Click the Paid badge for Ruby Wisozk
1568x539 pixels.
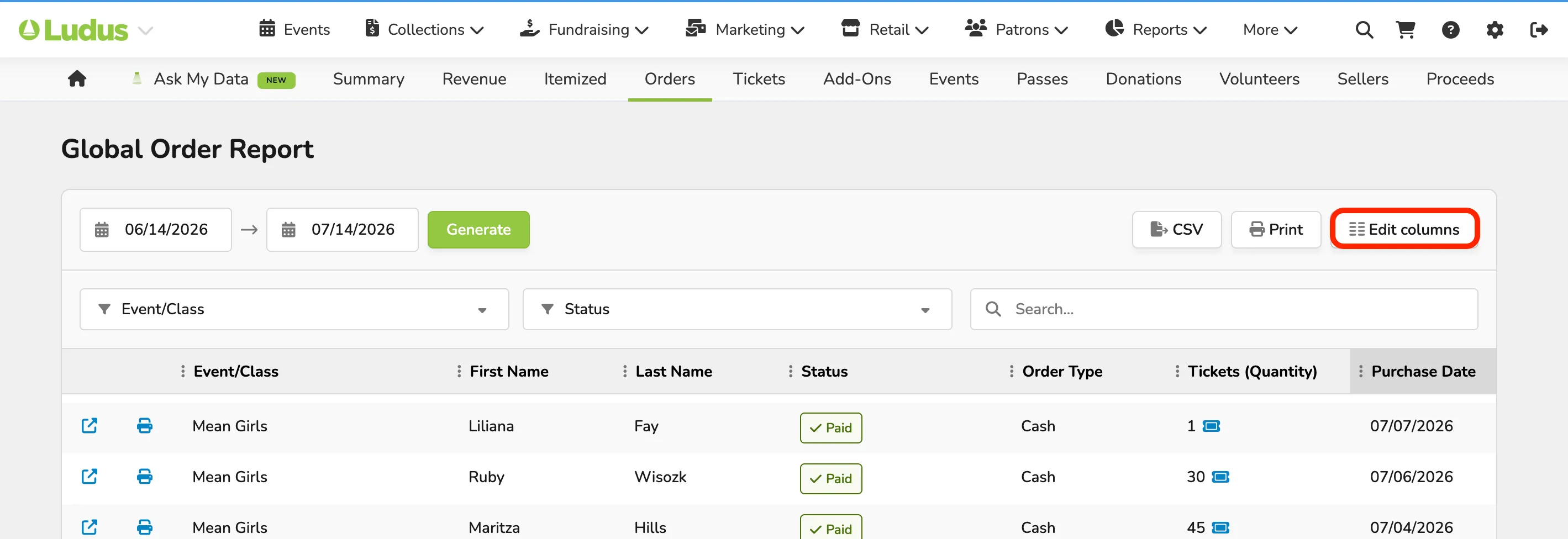tap(831, 479)
